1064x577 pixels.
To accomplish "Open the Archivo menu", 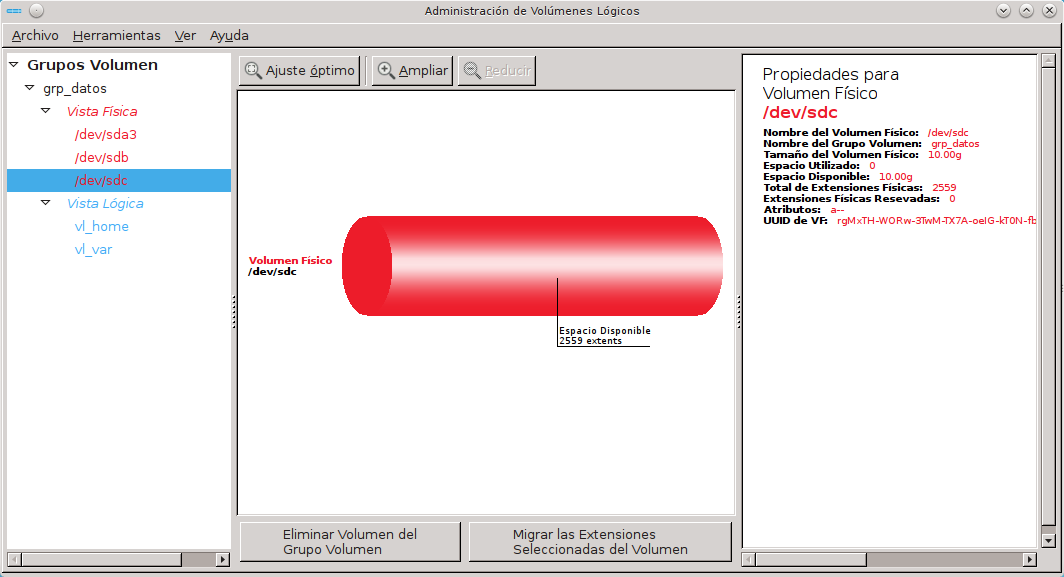I will pos(35,35).
